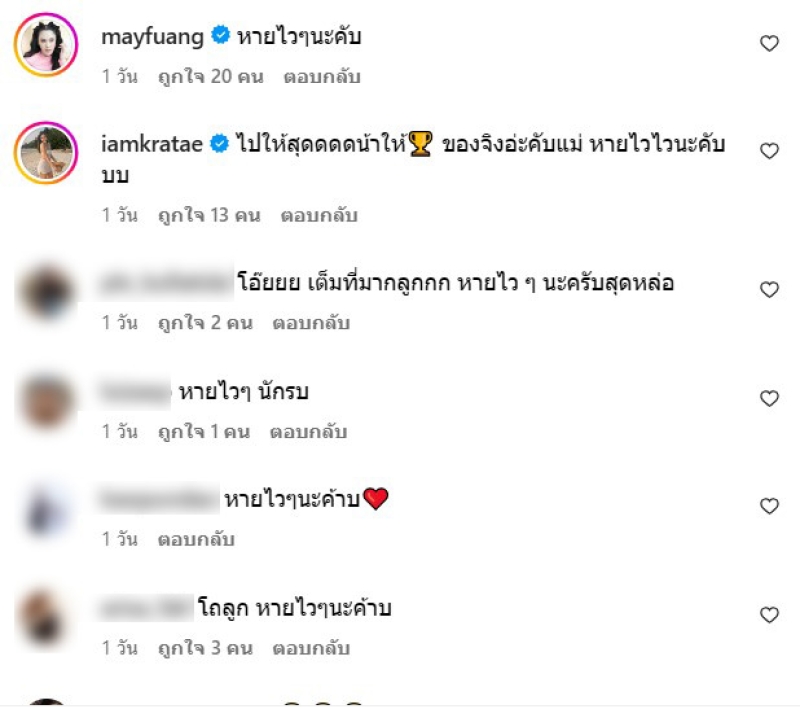View the 20 likes on mayfuang's comment
The height and width of the screenshot is (709, 800).
coord(211,77)
